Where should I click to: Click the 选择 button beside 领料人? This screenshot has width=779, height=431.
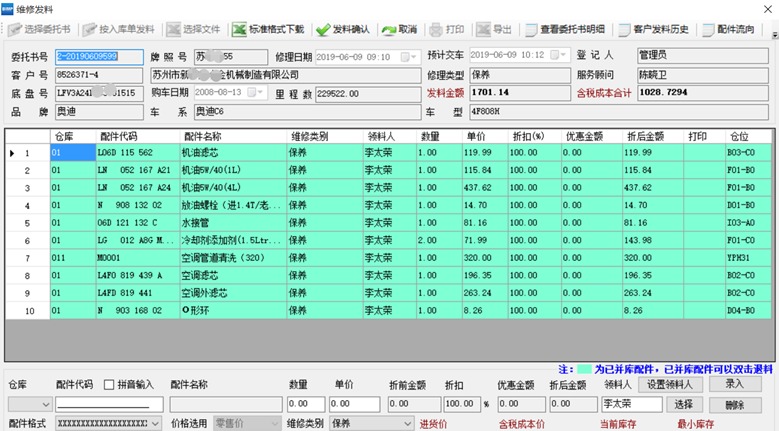click(x=683, y=404)
